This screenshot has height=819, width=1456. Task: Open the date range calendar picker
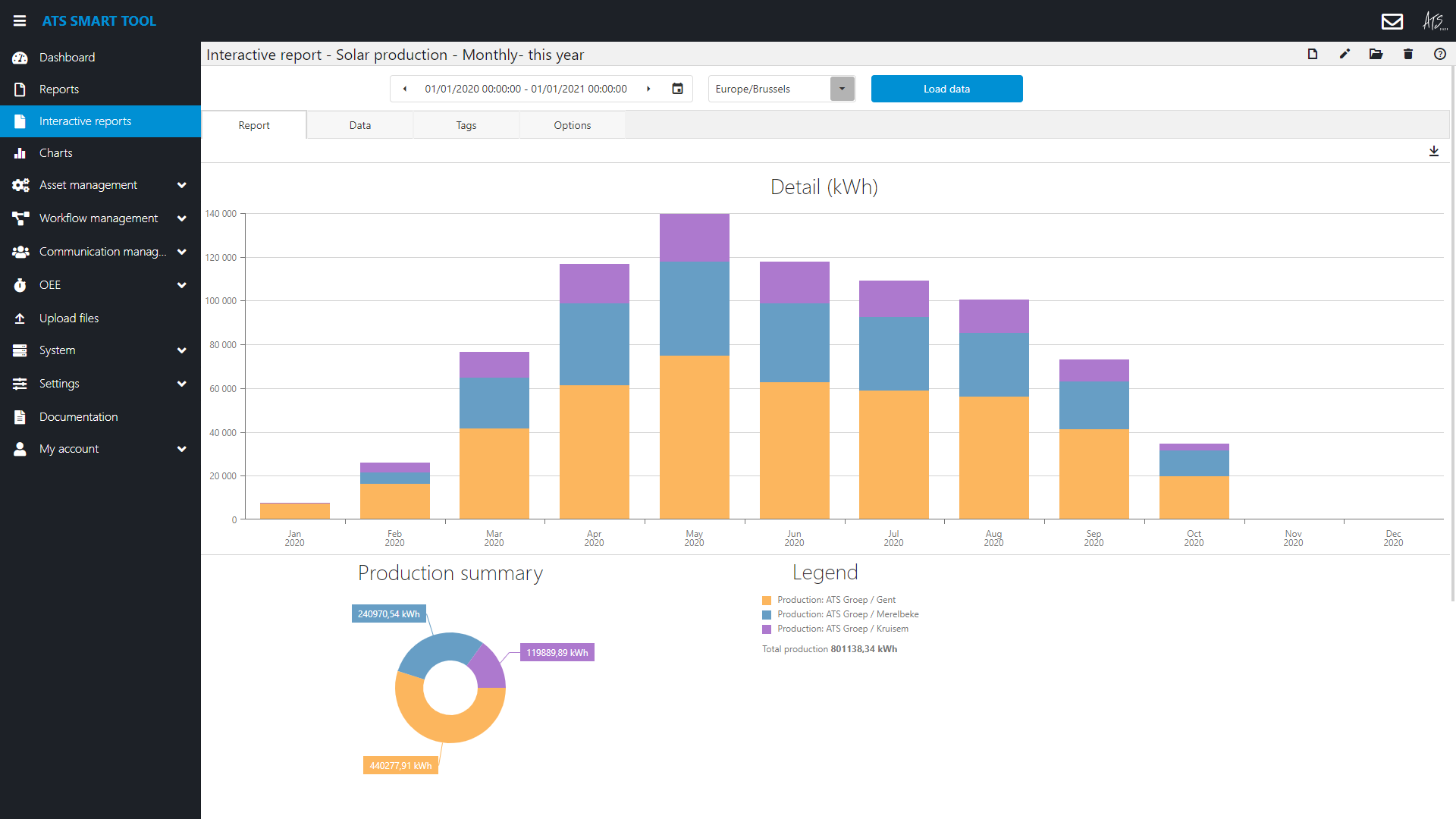(677, 88)
